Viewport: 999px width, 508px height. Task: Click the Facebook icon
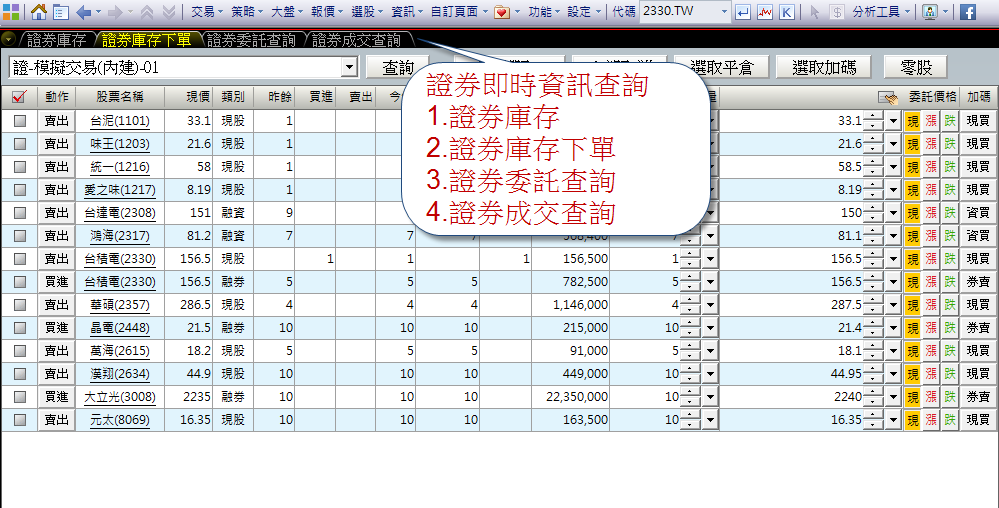click(968, 12)
